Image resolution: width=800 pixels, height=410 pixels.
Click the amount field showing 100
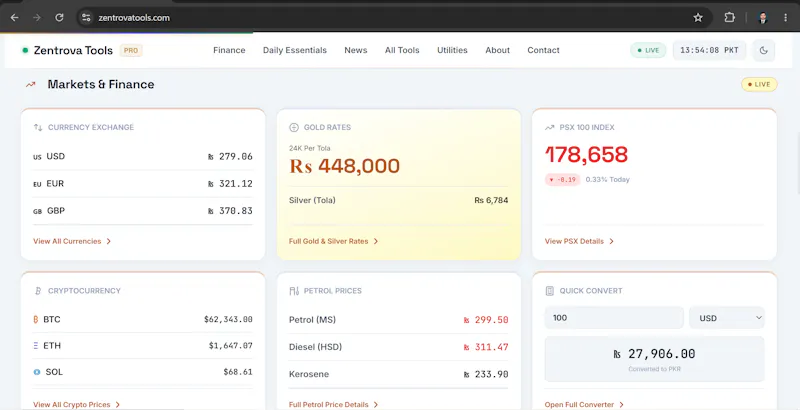pyautogui.click(x=614, y=318)
